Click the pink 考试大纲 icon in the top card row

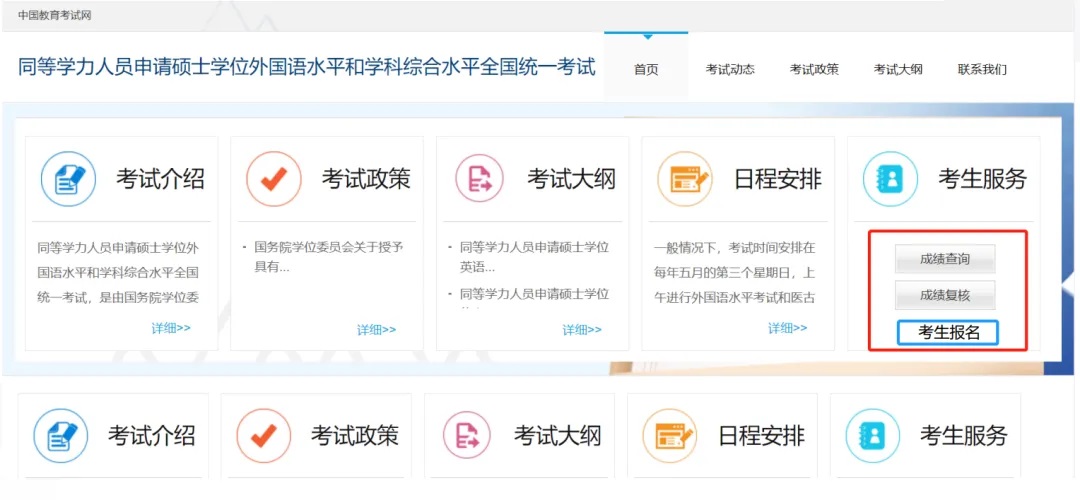[479, 180]
